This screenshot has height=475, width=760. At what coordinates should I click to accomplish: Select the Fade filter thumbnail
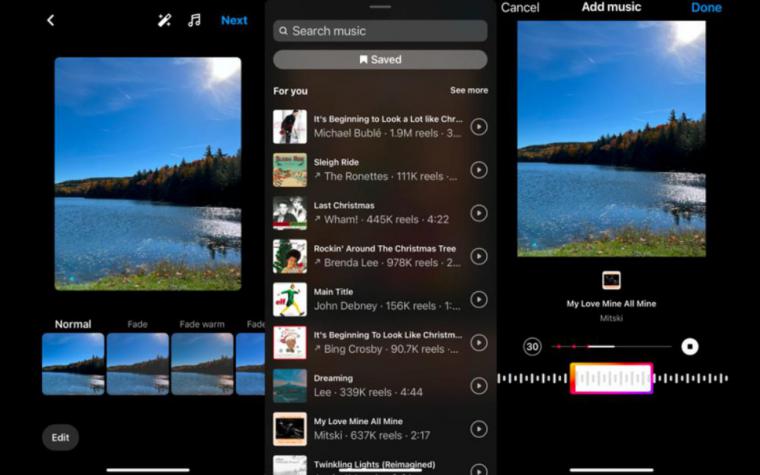click(138, 364)
